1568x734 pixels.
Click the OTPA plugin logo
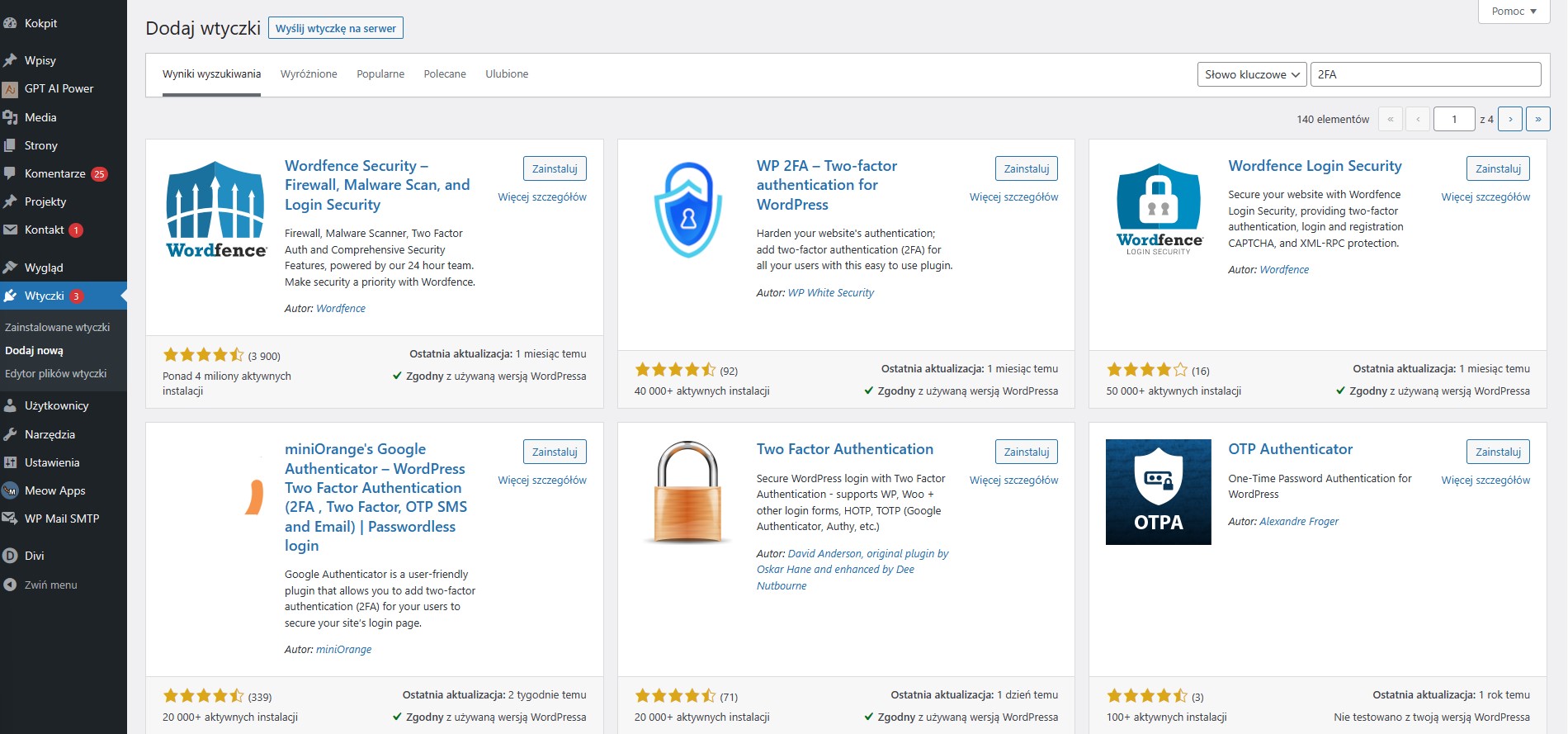click(x=1159, y=492)
